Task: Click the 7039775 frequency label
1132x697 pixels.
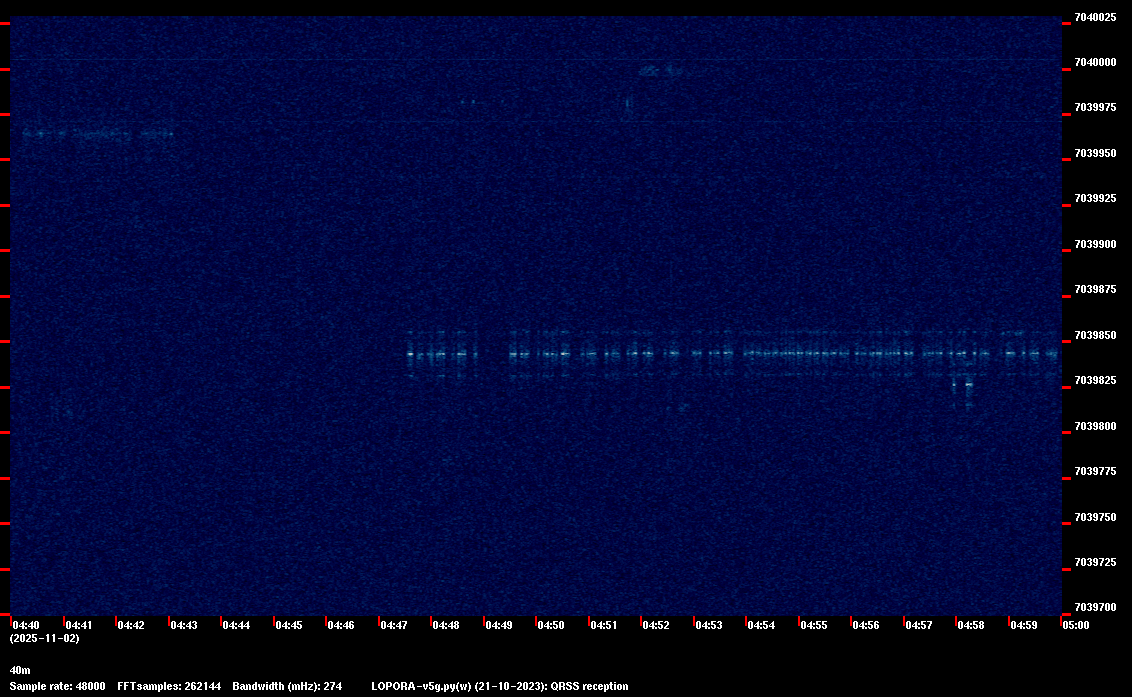Action: tap(1095, 472)
